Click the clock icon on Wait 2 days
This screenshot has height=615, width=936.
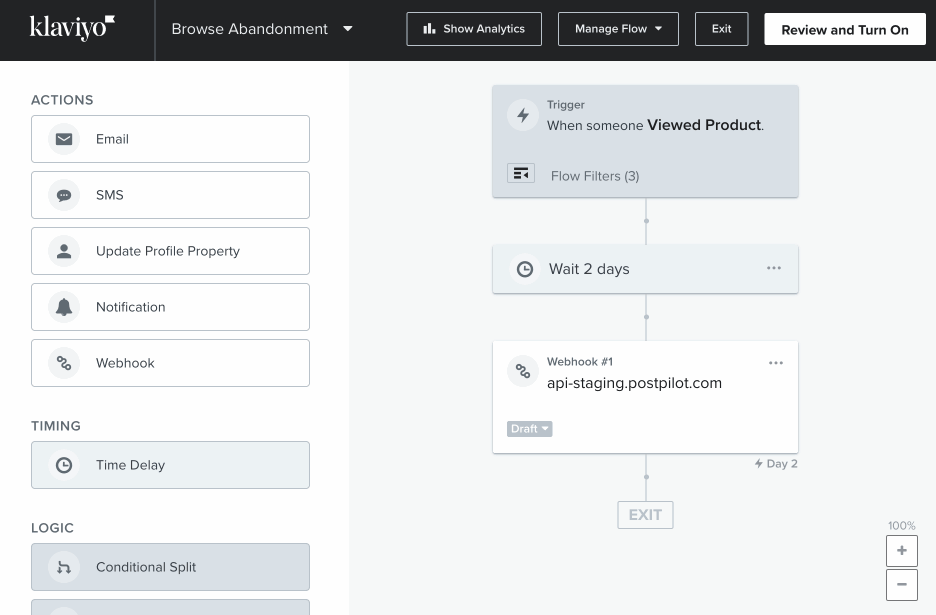[525, 269]
